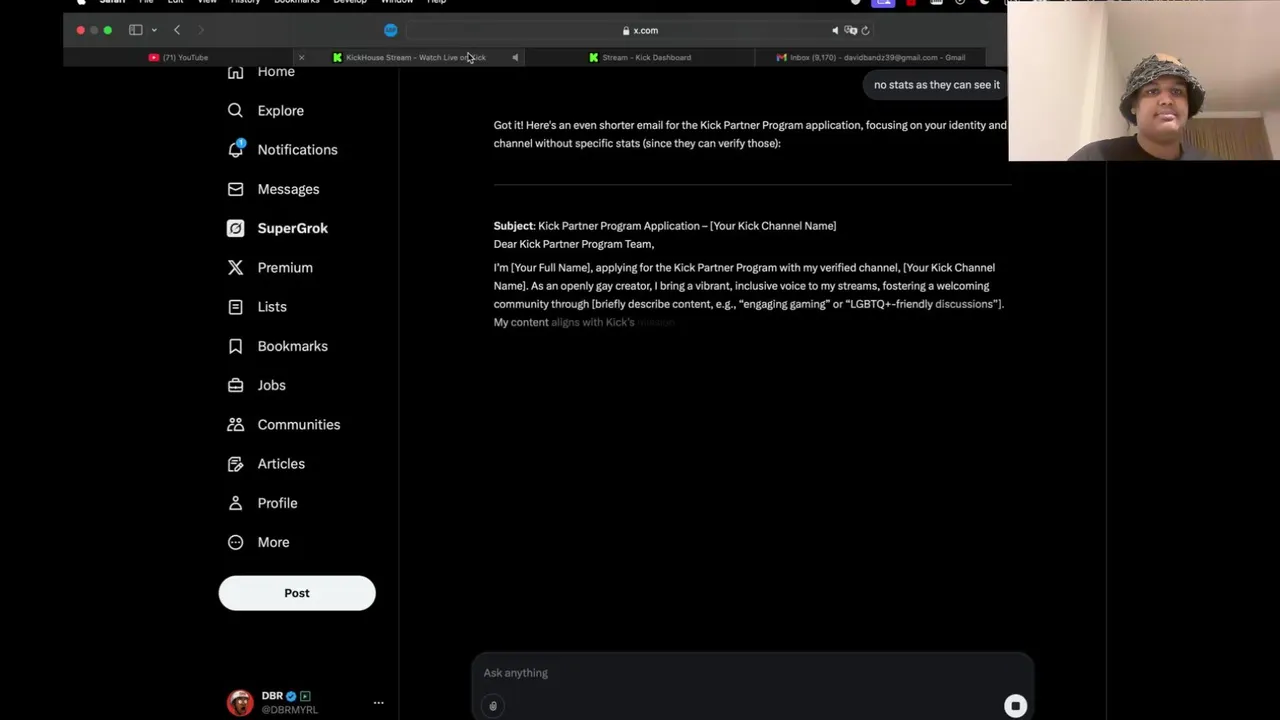Screen dimensions: 1280x720
Task: Open the Premium X logo icon
Action: pyautogui.click(x=235, y=268)
